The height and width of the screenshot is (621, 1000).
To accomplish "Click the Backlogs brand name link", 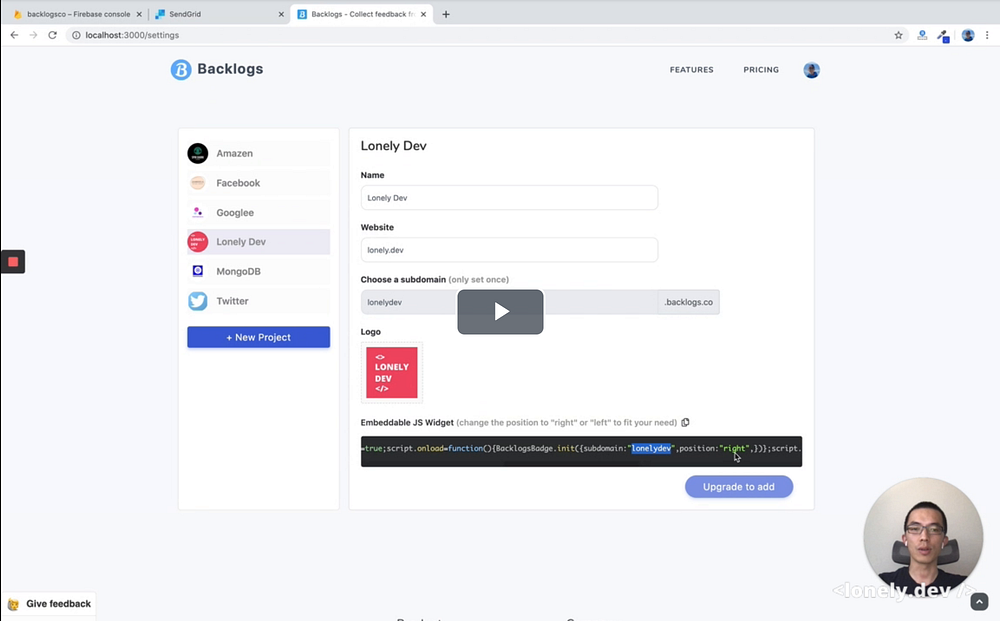I will (230, 69).
